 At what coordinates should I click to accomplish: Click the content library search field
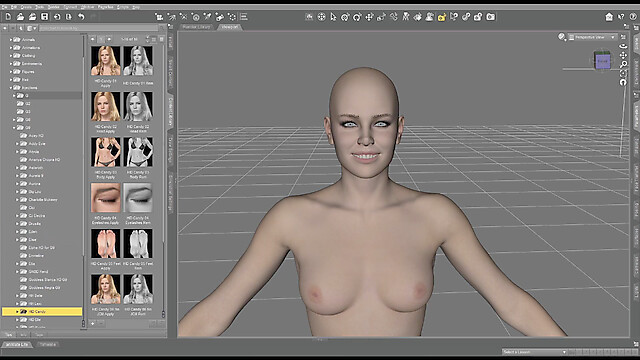(98, 28)
